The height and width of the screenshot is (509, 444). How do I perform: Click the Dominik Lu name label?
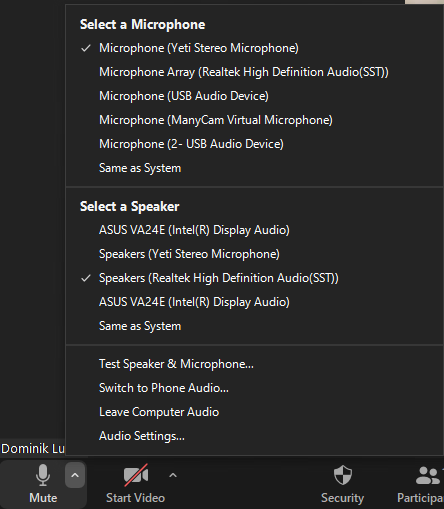(x=33, y=449)
